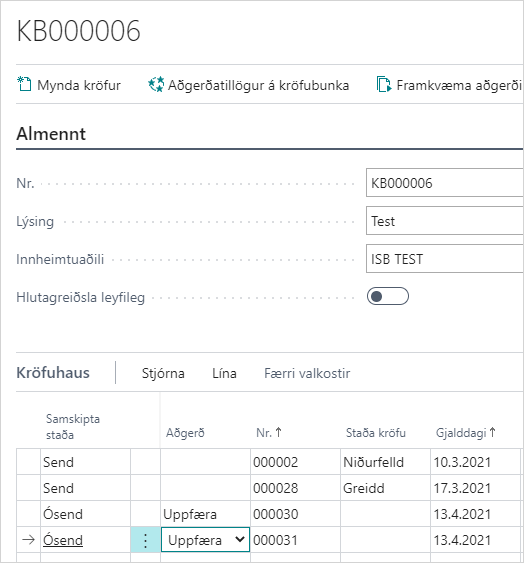Open the Lína menu
524x563 pixels.
click(224, 373)
